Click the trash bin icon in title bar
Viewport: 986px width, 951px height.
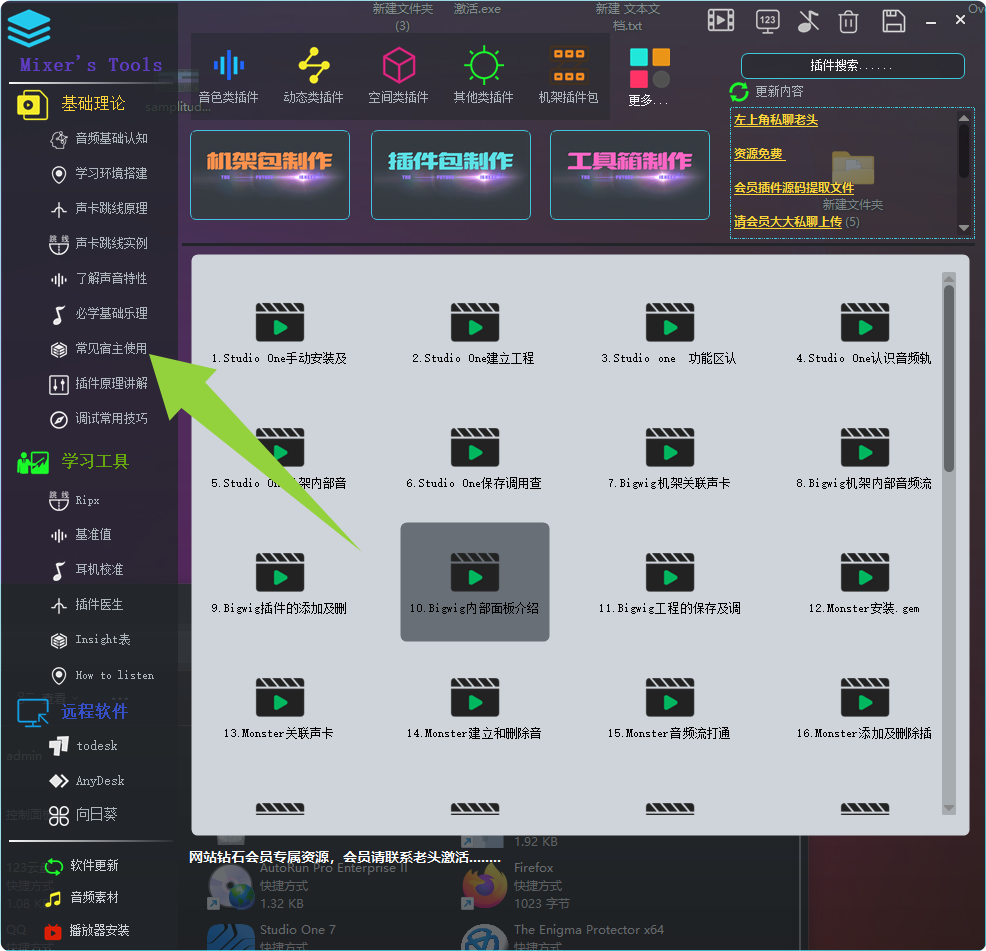coord(848,21)
